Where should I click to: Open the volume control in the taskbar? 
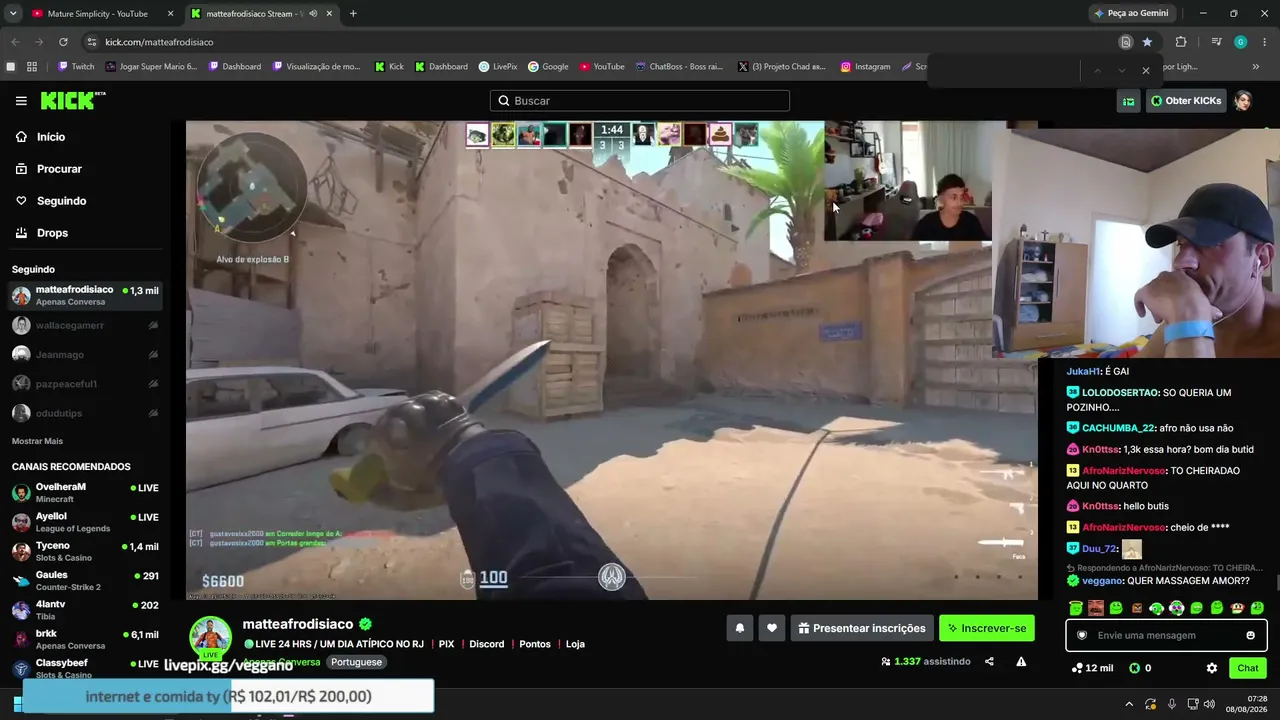tap(1209, 704)
